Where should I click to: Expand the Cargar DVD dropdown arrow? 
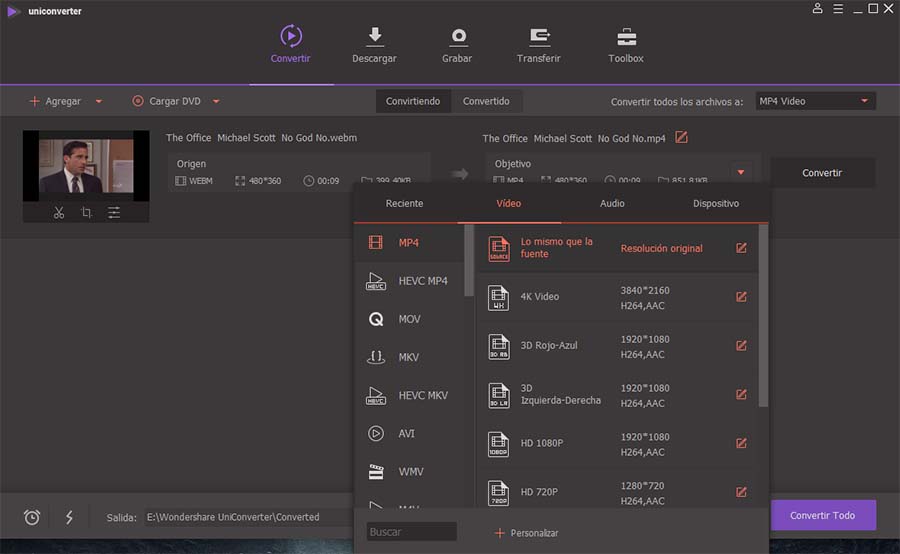216,102
